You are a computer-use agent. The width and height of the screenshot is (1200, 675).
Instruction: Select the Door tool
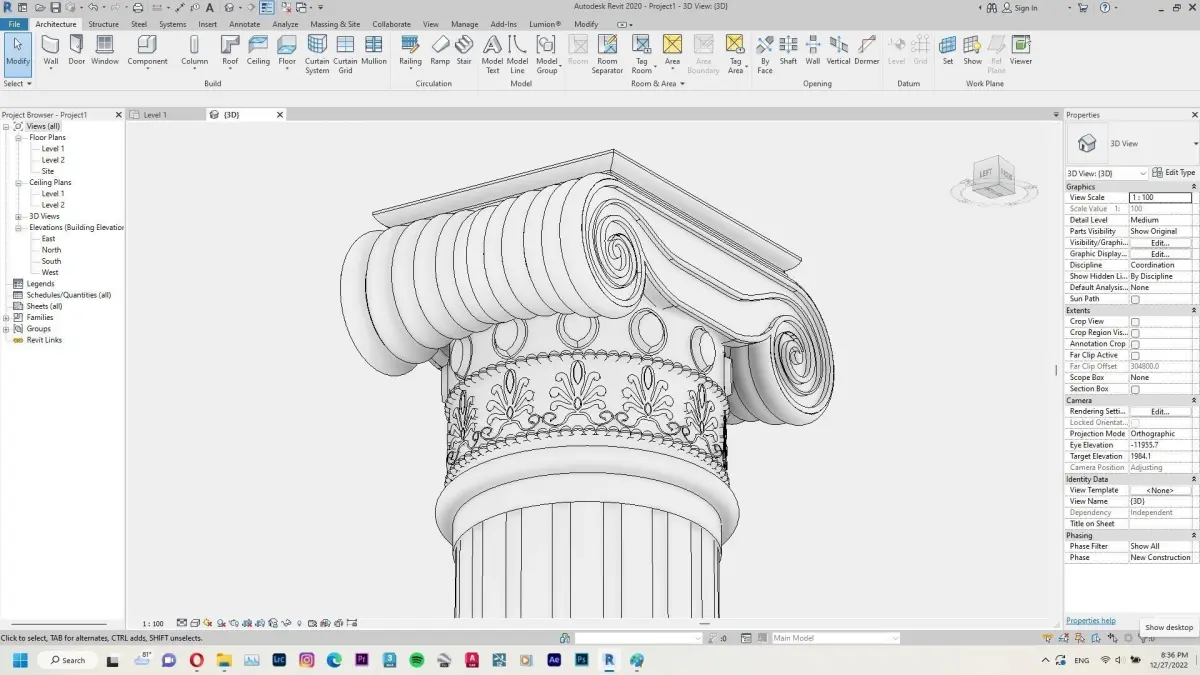[77, 51]
